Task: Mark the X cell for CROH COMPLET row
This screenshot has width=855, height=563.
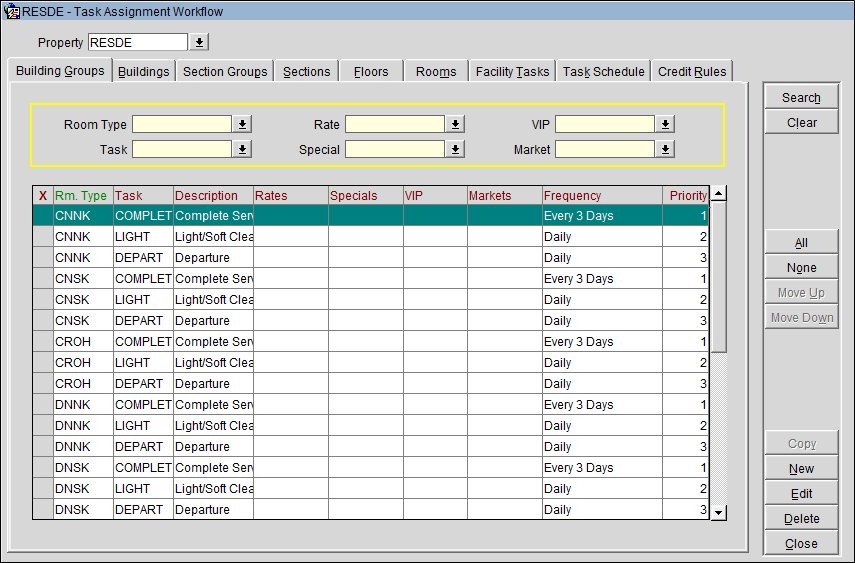Action: 43,342
